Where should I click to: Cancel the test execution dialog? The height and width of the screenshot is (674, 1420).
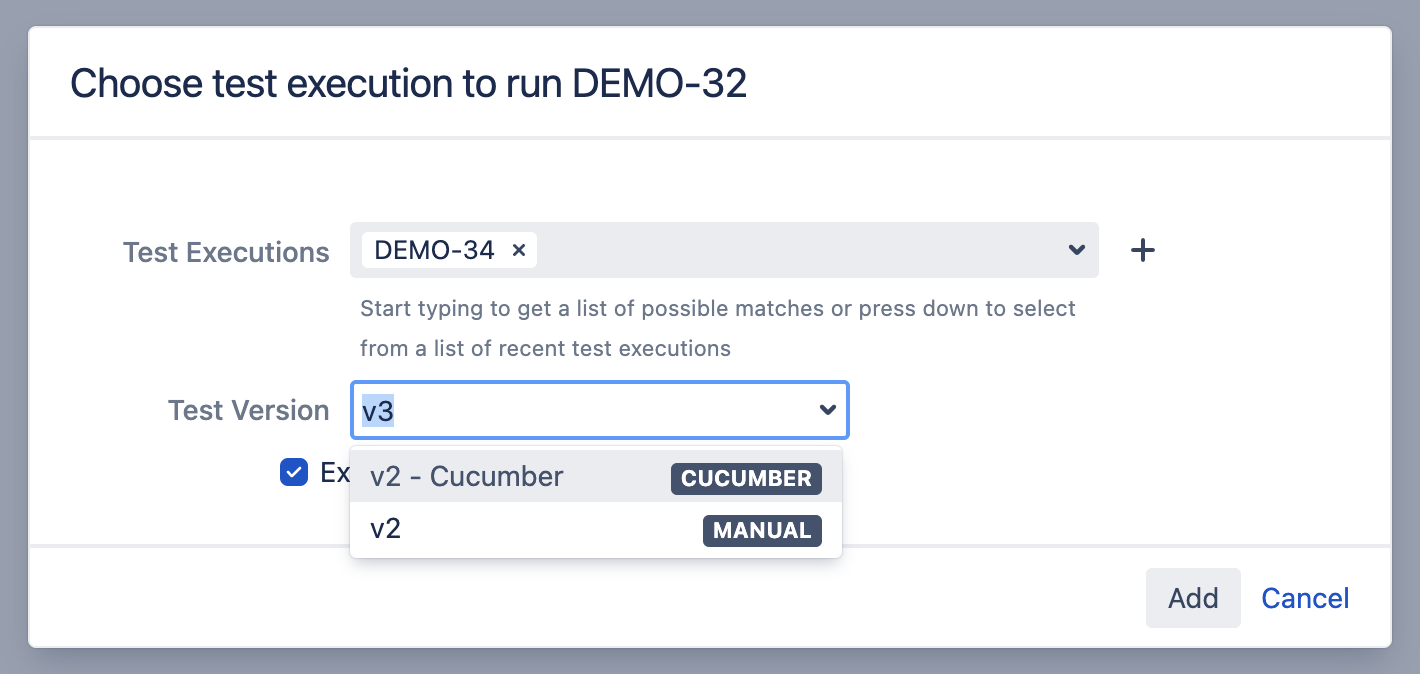click(1305, 598)
